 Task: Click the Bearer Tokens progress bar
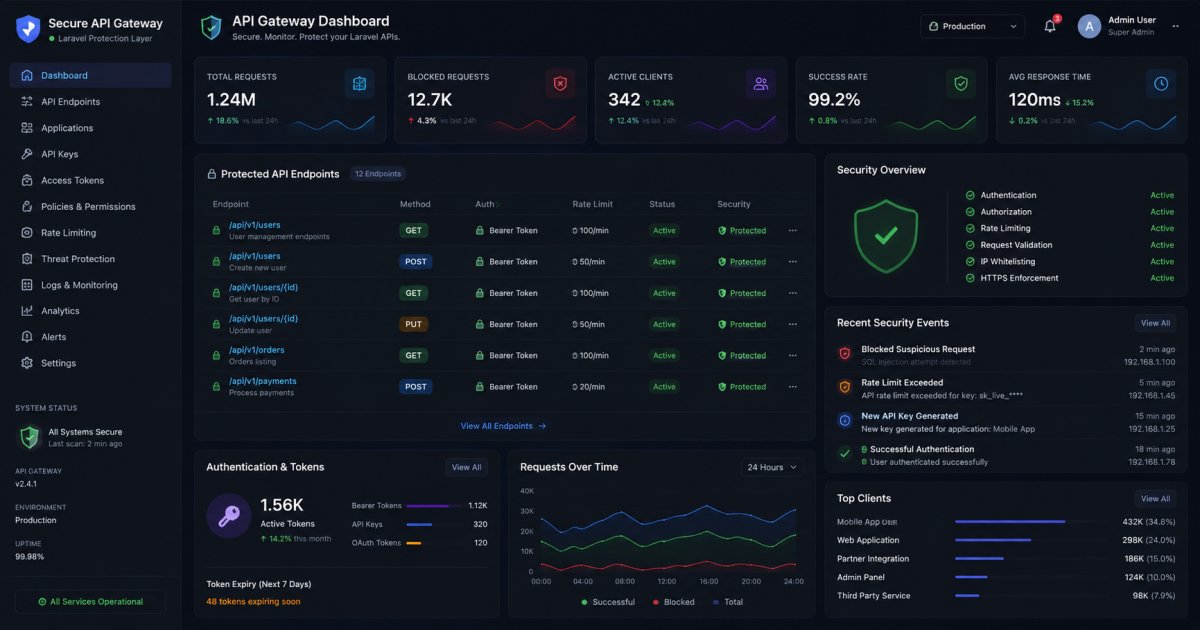(x=434, y=506)
